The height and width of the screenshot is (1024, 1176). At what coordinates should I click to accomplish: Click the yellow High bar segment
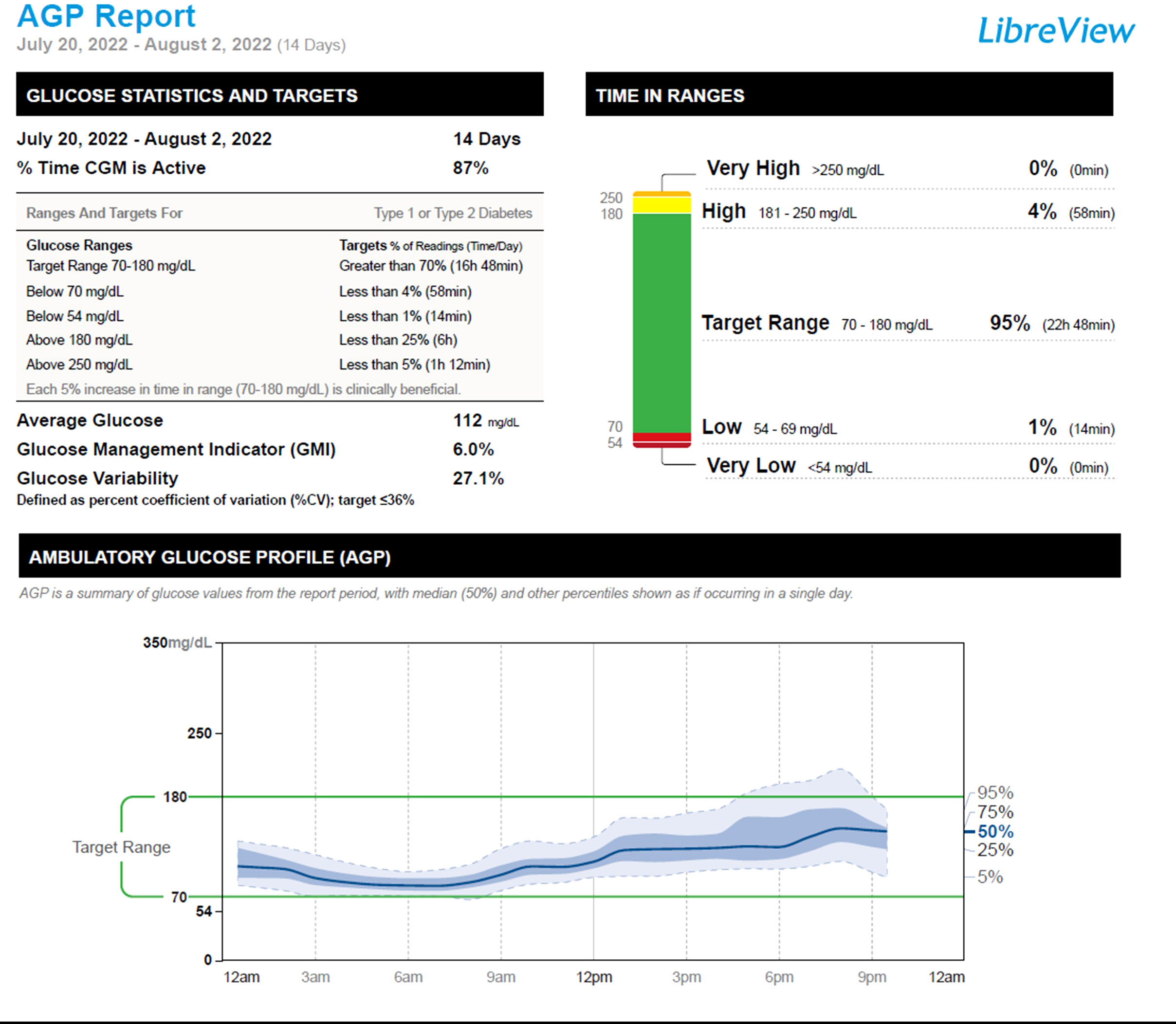[x=661, y=204]
